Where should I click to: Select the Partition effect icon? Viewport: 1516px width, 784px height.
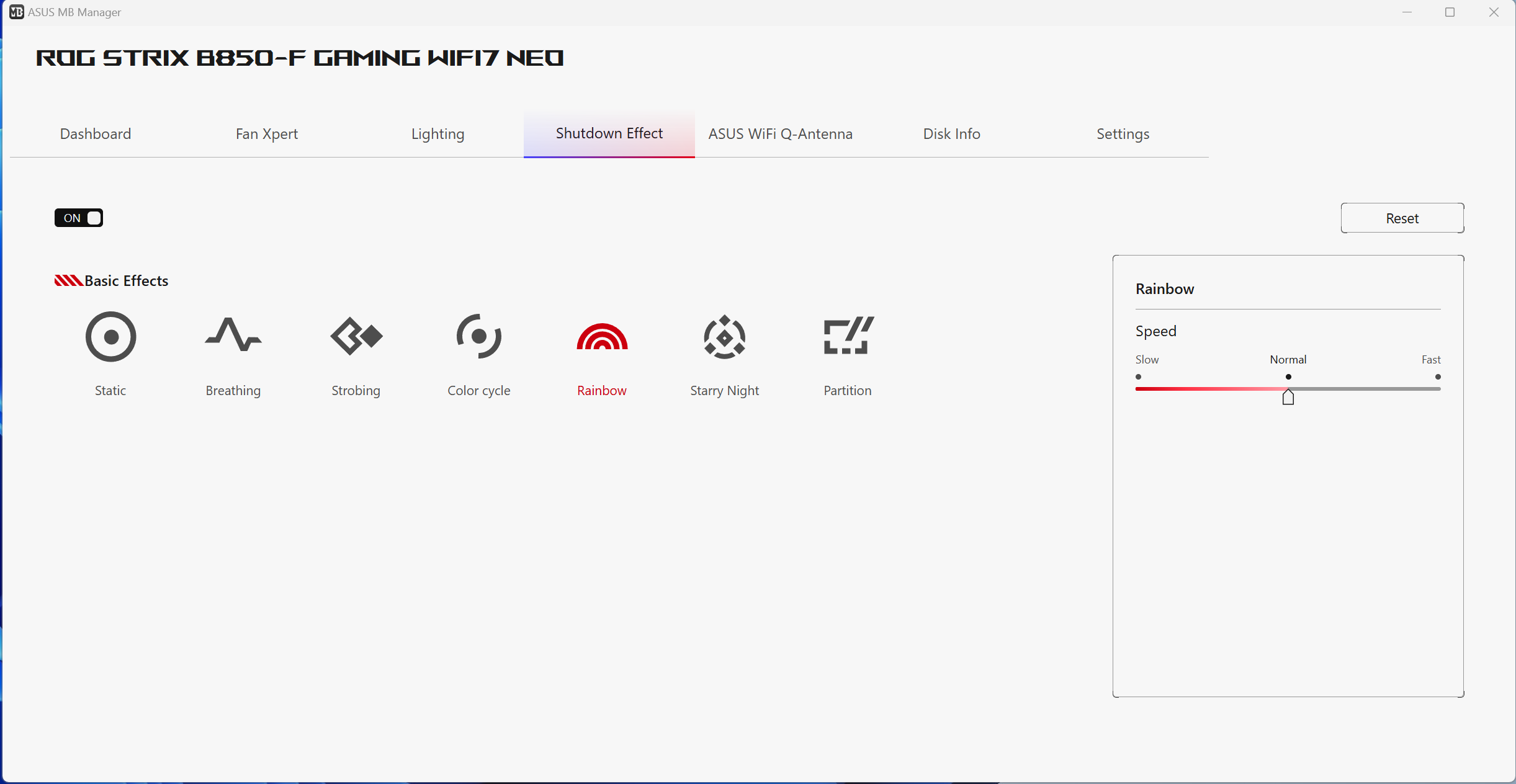coord(848,336)
